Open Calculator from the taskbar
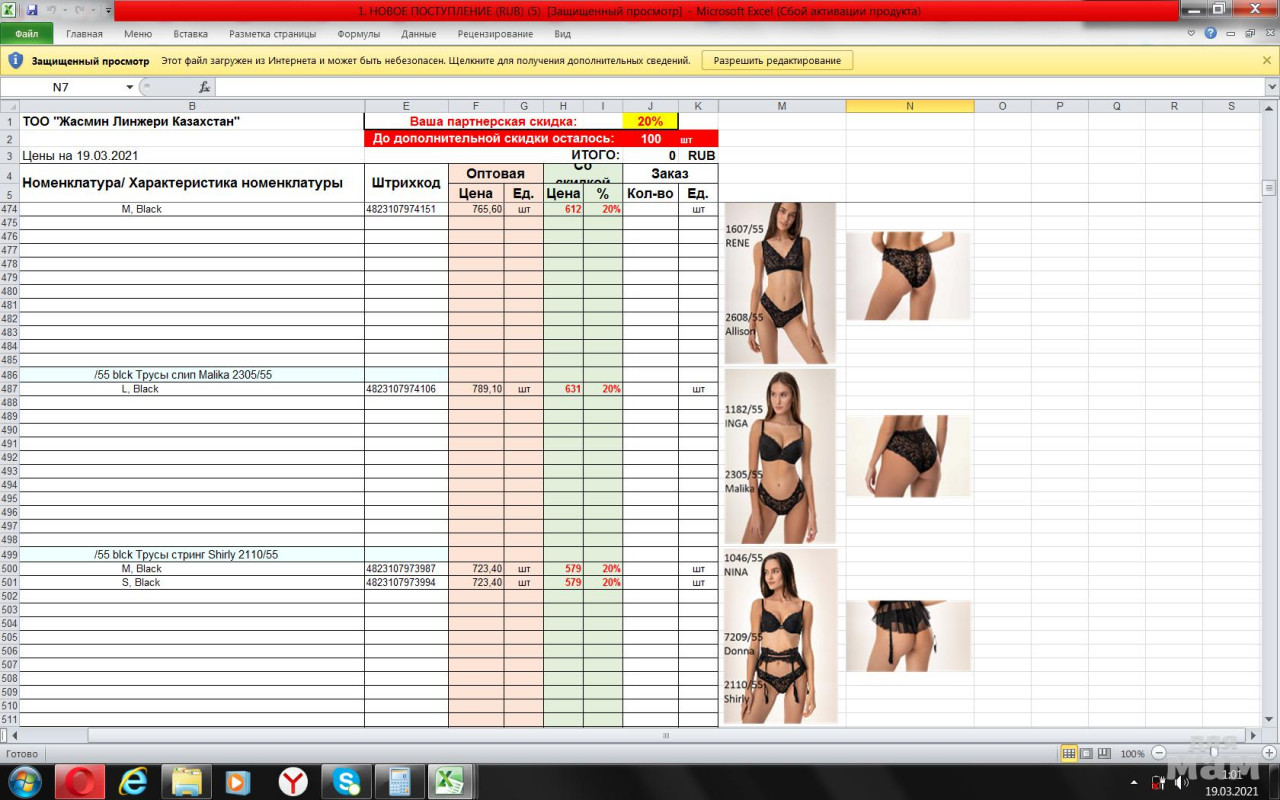This screenshot has width=1280, height=800. tap(400, 781)
